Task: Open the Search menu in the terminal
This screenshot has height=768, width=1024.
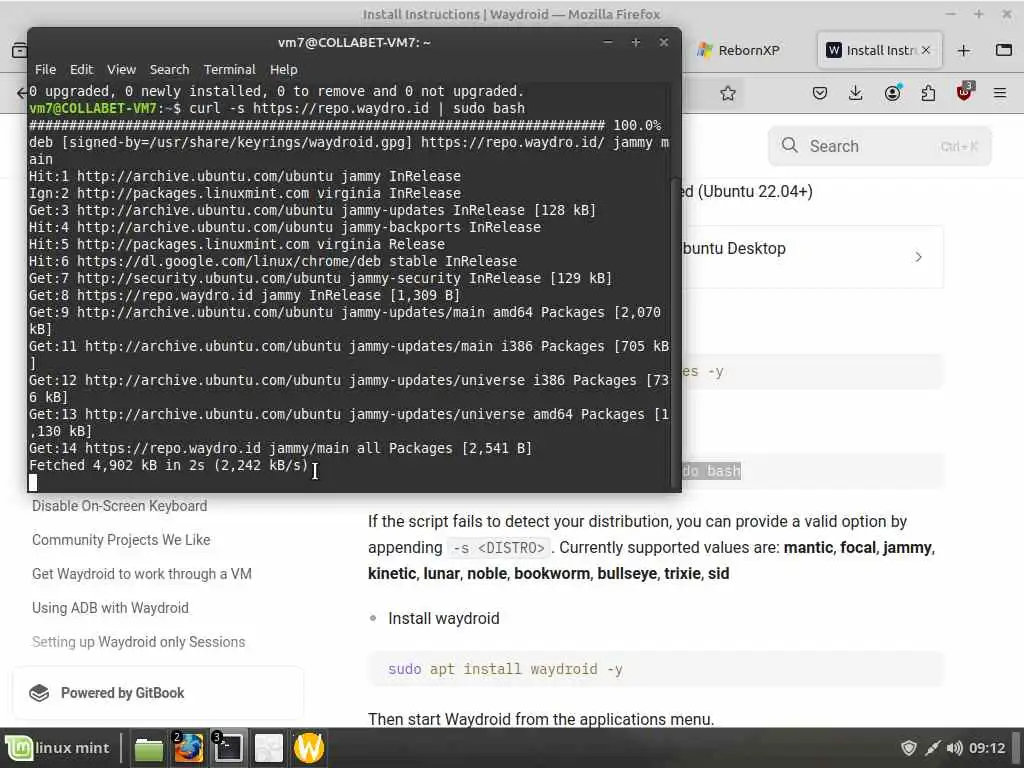Action: pyautogui.click(x=169, y=69)
